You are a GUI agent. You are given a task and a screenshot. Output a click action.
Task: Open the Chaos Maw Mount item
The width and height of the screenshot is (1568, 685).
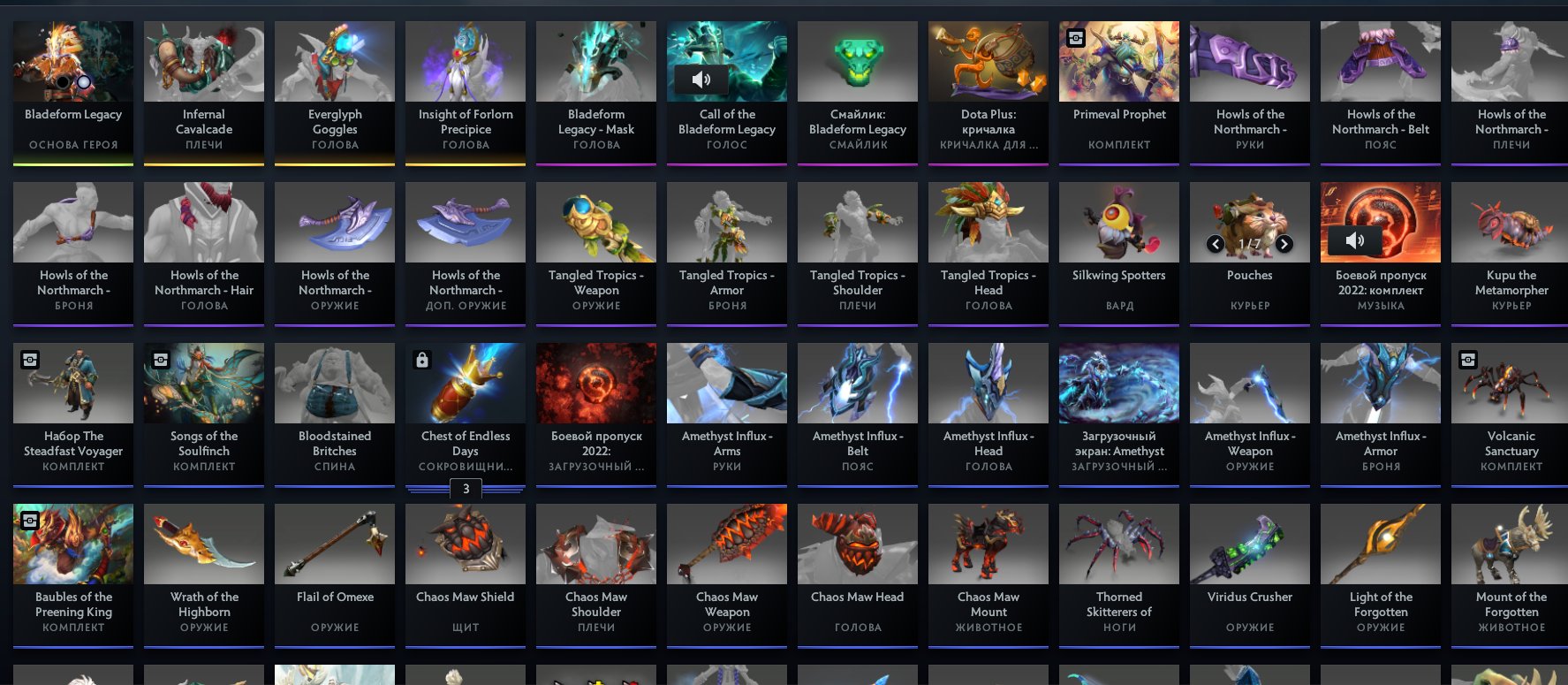(989, 575)
